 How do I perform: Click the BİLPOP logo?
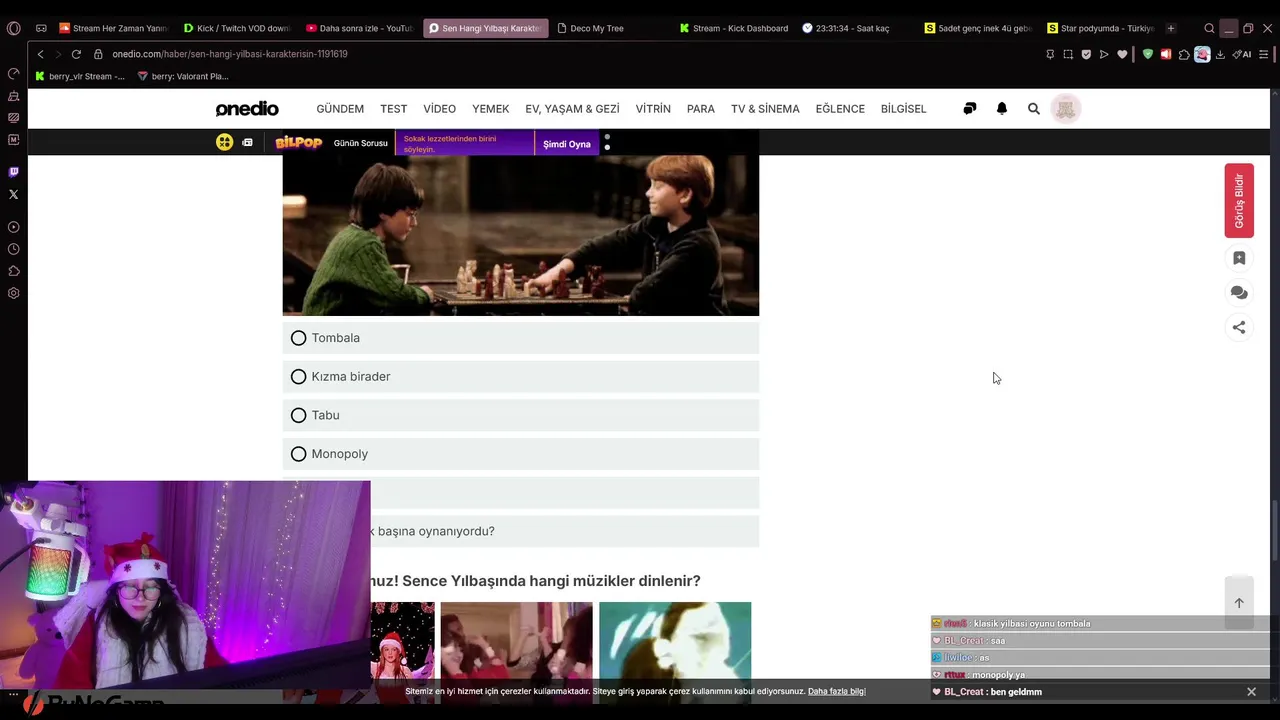(x=298, y=143)
